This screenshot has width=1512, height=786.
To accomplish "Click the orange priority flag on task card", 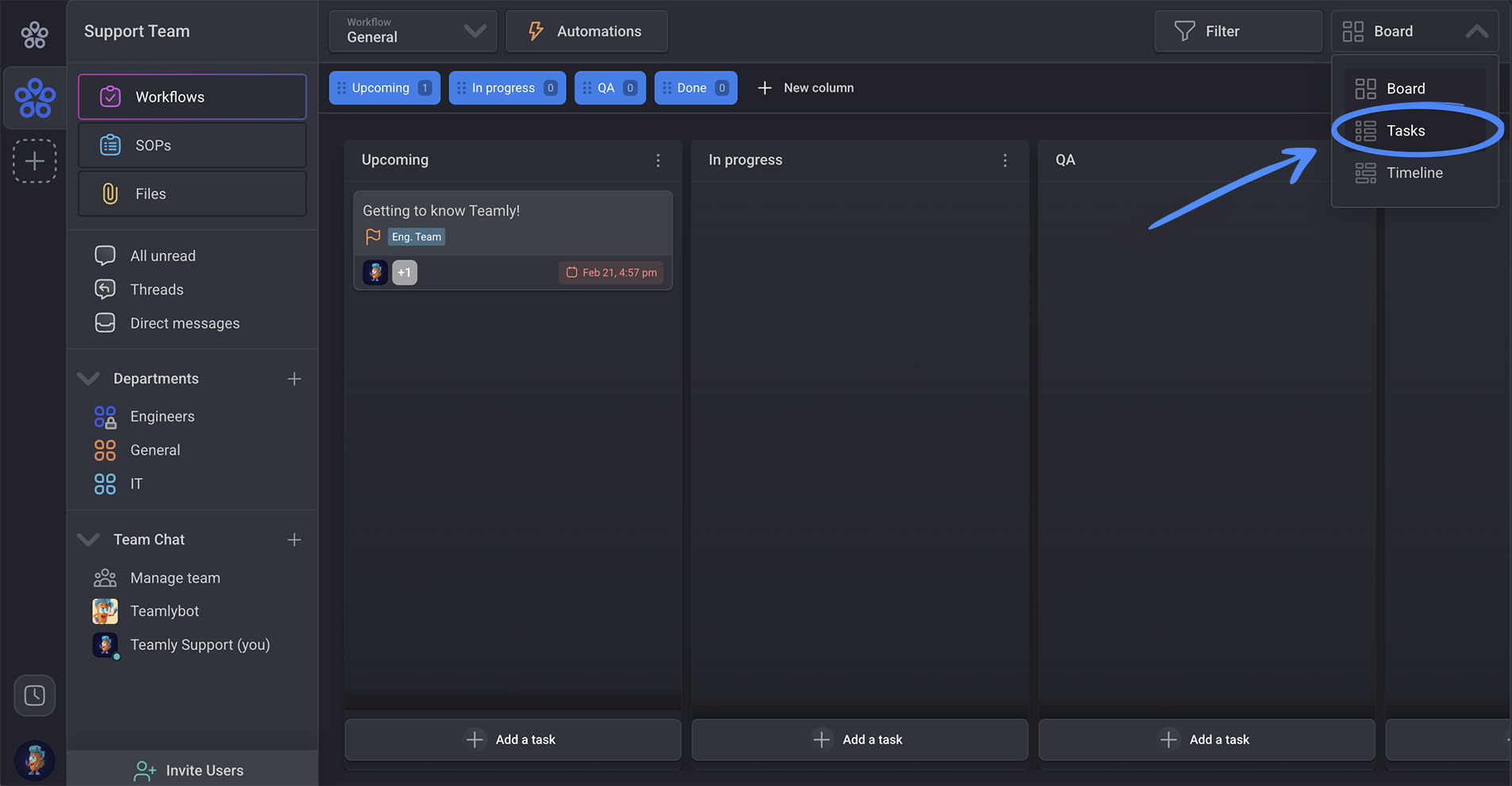I will point(373,237).
